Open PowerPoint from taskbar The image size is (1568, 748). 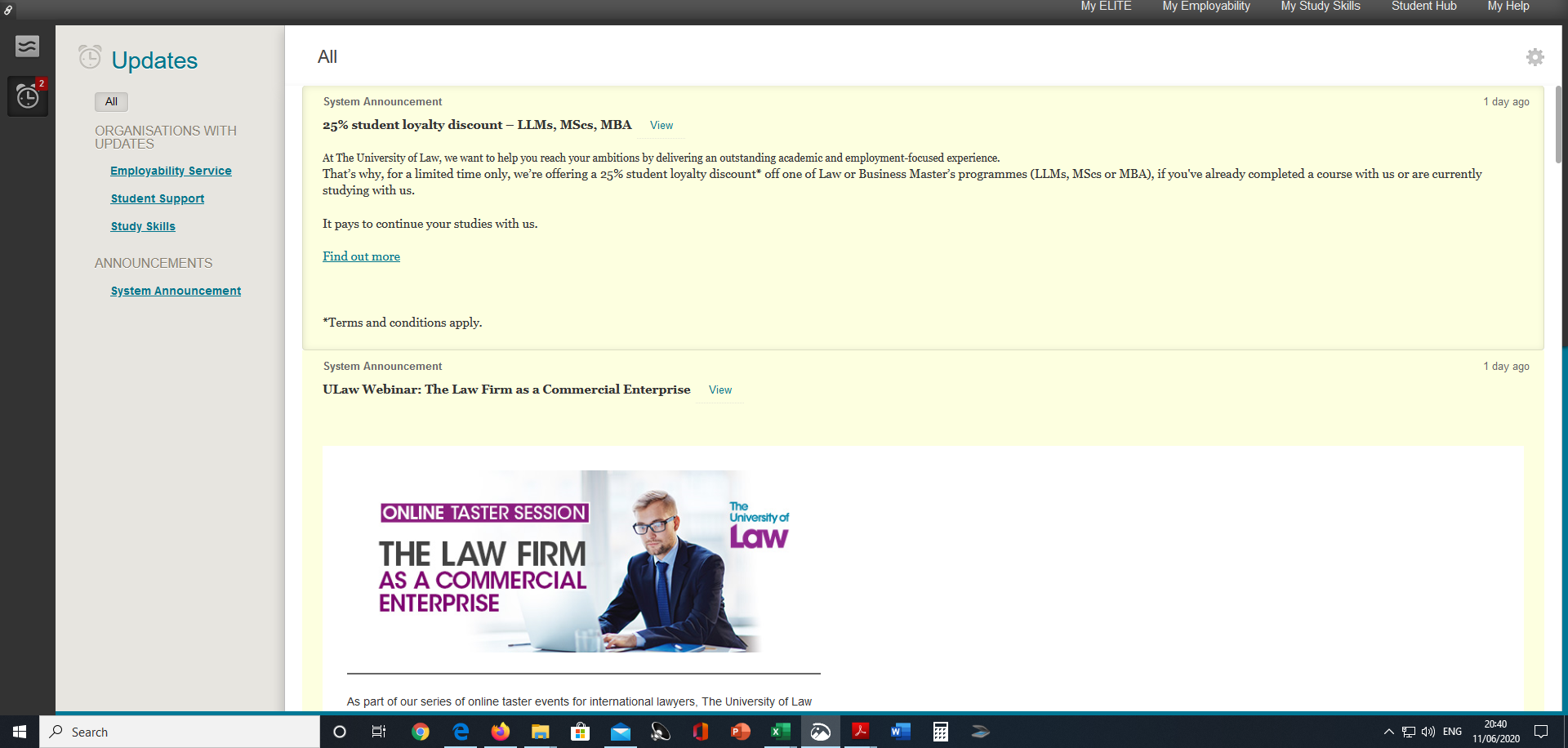point(740,732)
